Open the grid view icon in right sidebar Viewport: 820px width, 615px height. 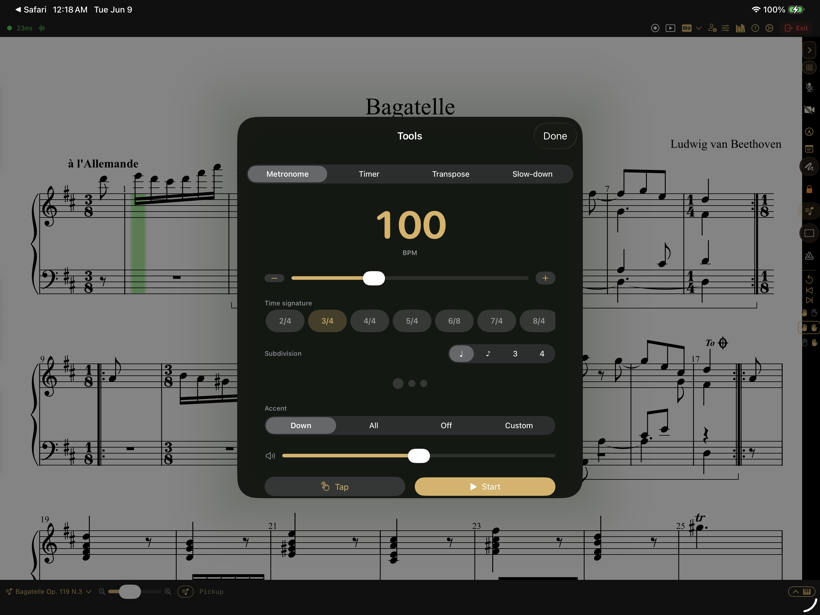[810, 67]
